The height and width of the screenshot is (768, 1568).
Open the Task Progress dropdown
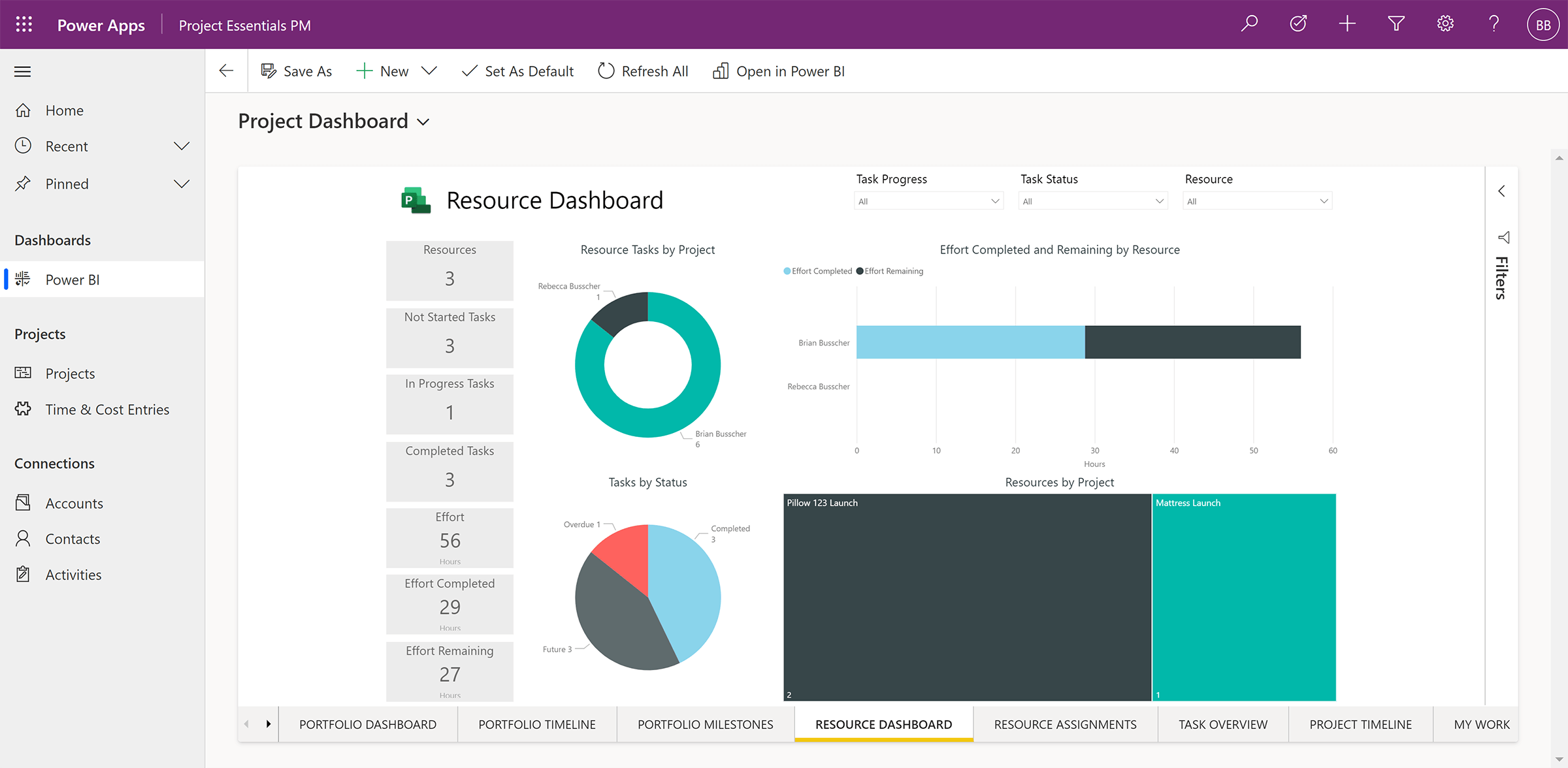click(928, 201)
